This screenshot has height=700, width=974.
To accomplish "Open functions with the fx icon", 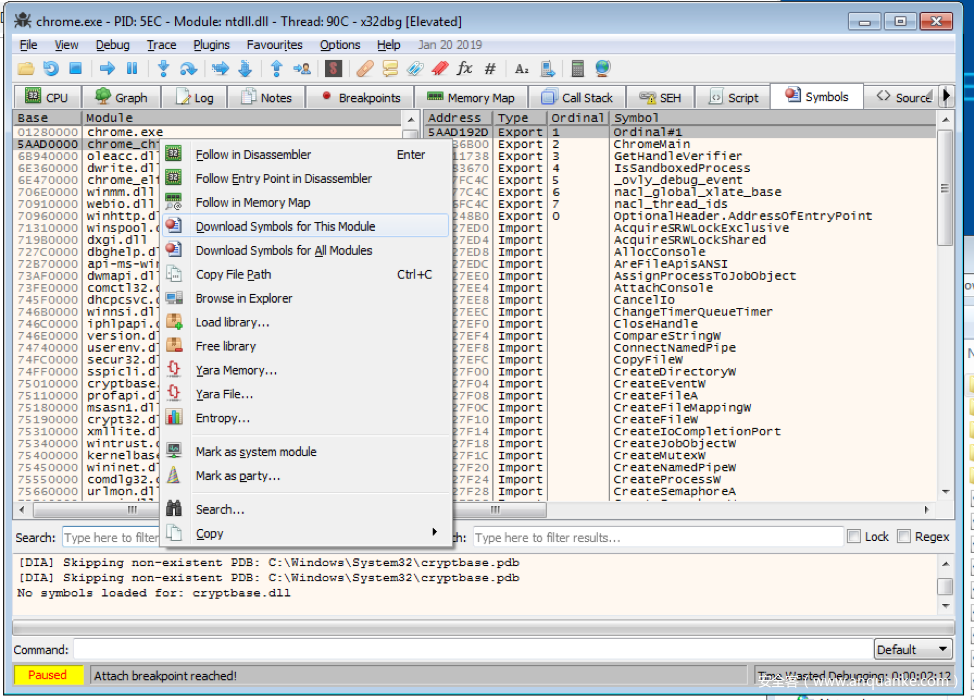I will [465, 68].
